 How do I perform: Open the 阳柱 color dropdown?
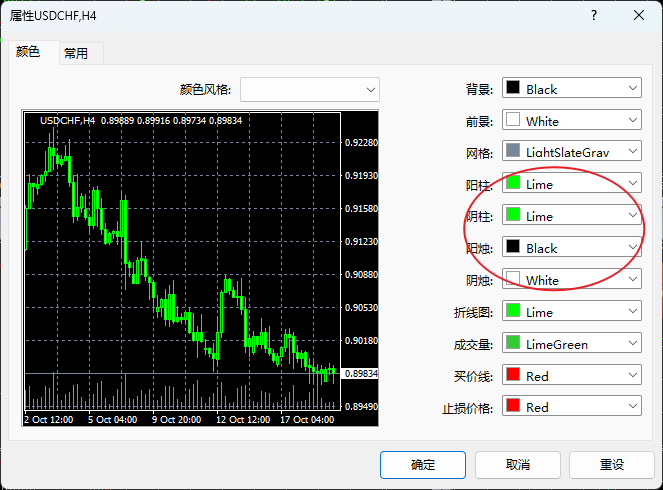tap(572, 183)
